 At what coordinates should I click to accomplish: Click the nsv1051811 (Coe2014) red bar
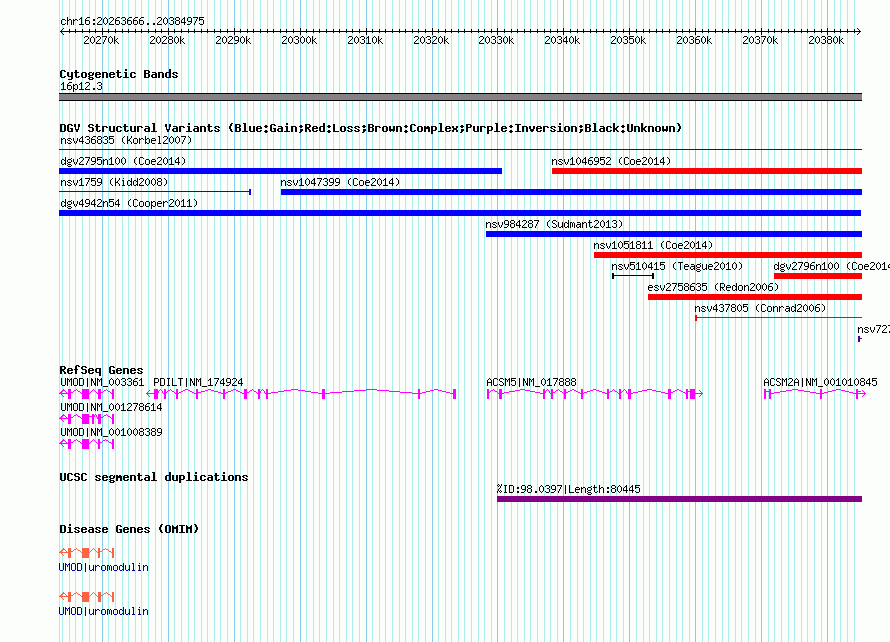(x=728, y=255)
